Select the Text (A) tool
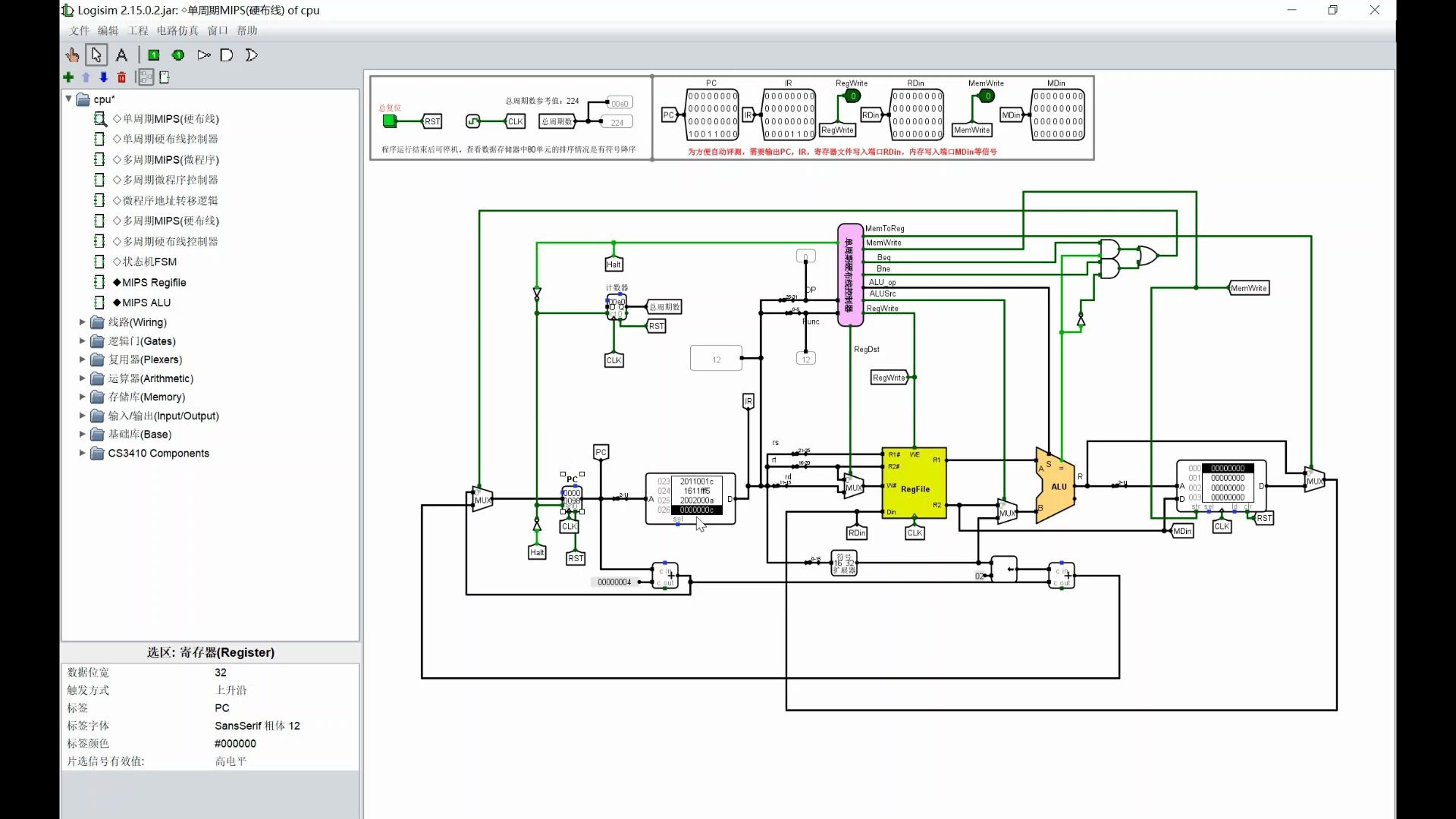The height and width of the screenshot is (819, 1456). pos(121,55)
